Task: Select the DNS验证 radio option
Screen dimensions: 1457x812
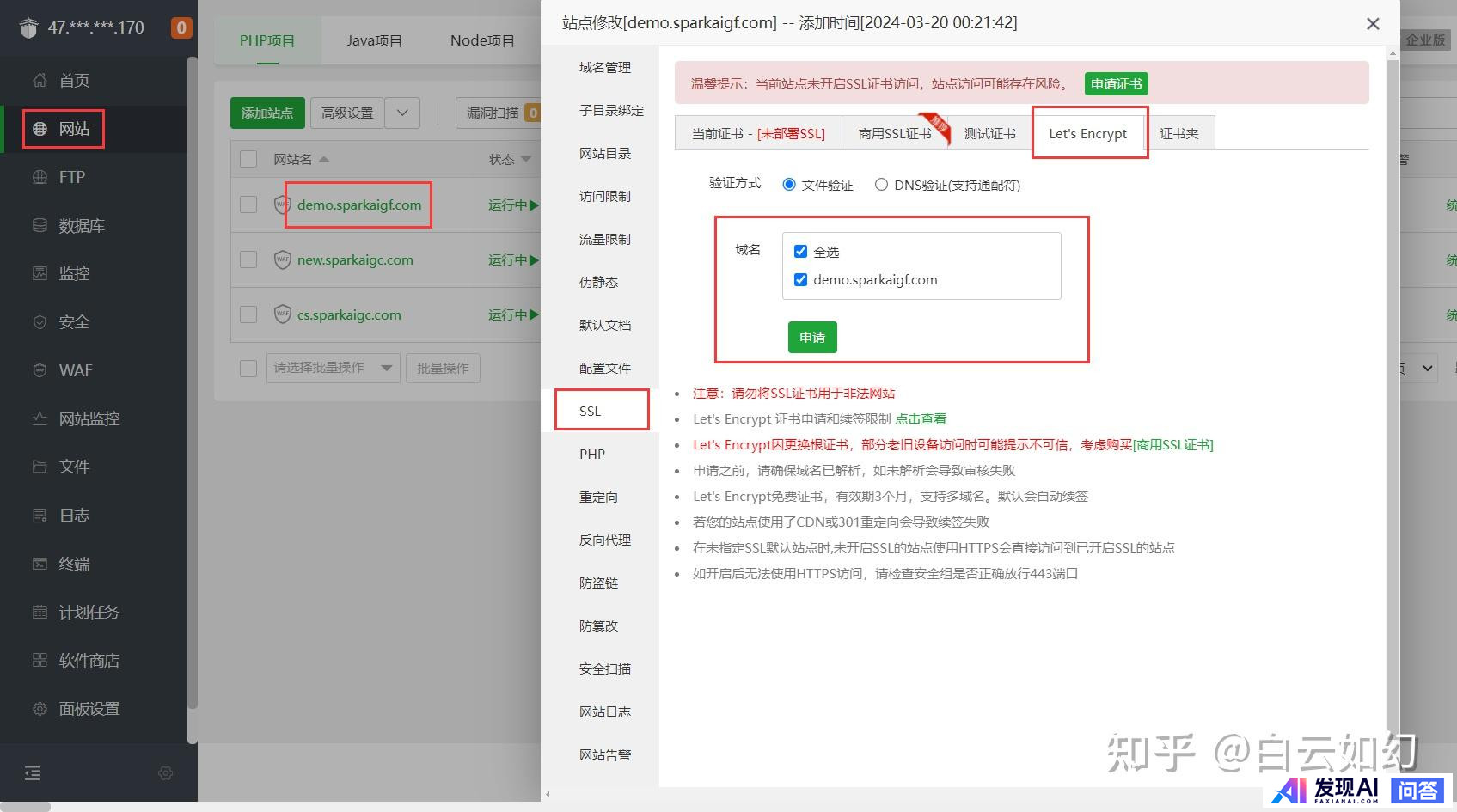Action: click(881, 185)
